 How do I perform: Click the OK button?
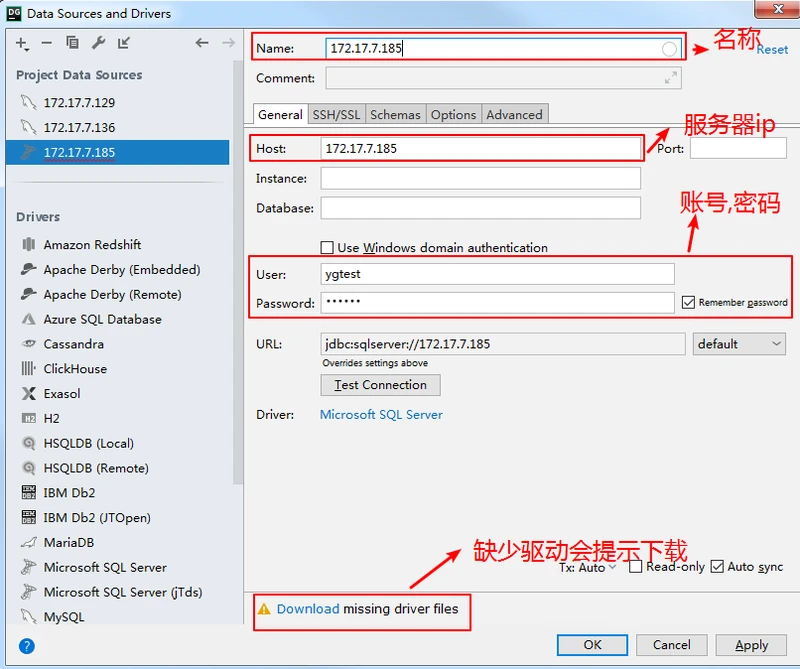pos(592,645)
